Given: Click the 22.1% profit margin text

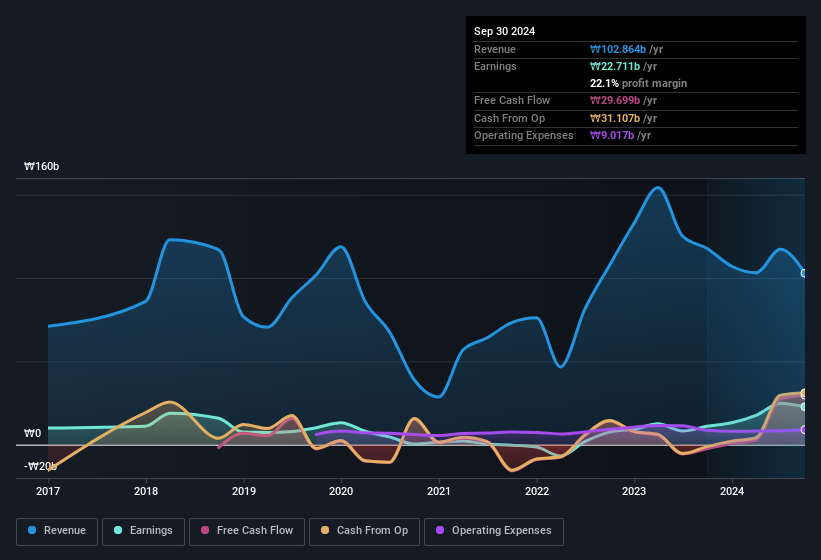Looking at the screenshot, I should click(x=638, y=83).
